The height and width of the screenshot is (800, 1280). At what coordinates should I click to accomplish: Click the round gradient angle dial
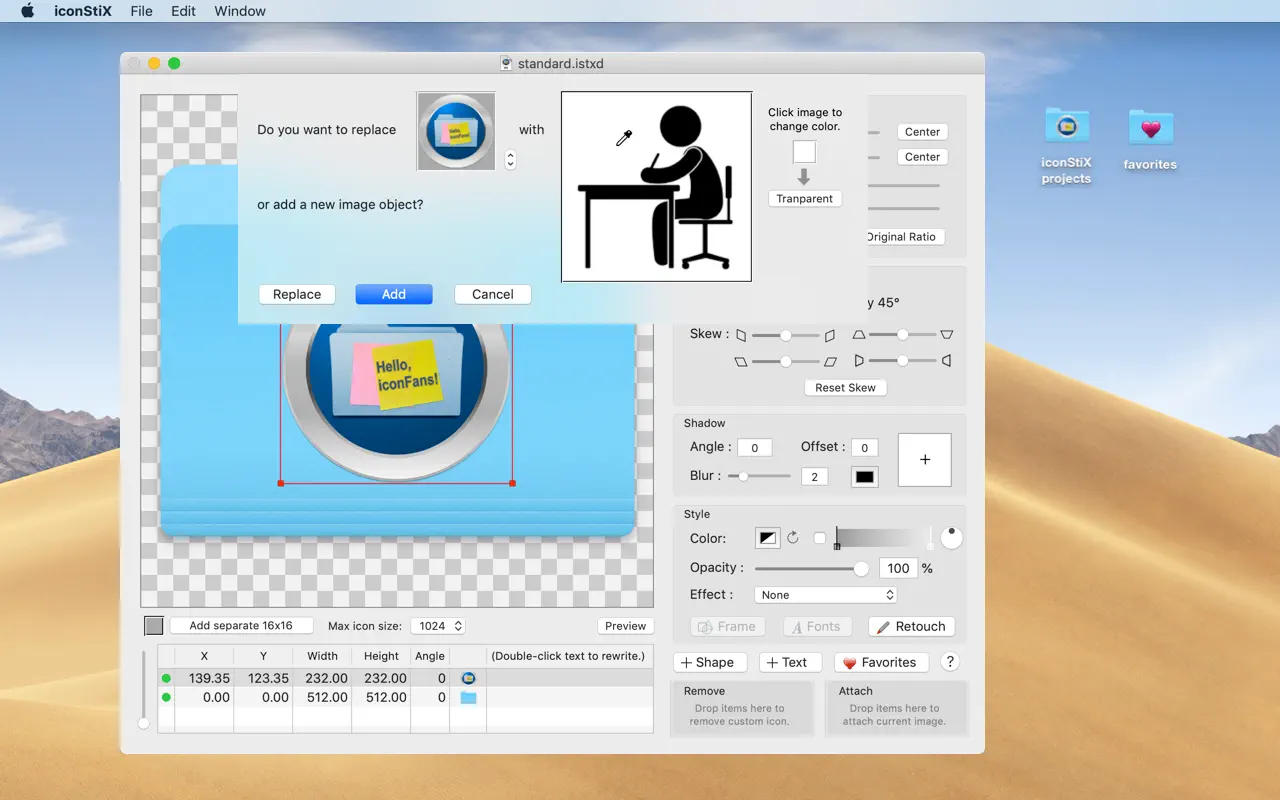point(951,537)
